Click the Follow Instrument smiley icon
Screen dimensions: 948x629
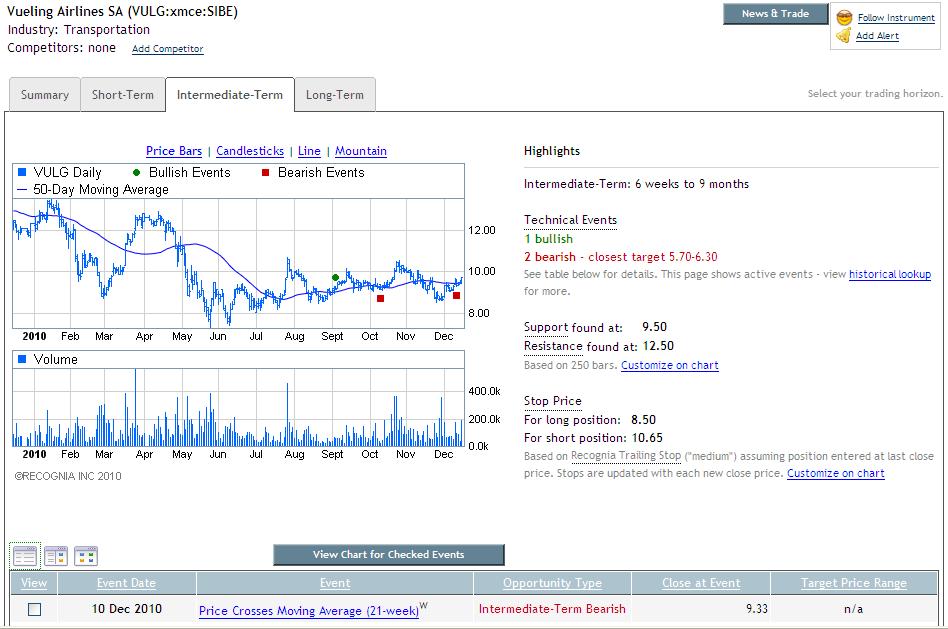tap(844, 17)
